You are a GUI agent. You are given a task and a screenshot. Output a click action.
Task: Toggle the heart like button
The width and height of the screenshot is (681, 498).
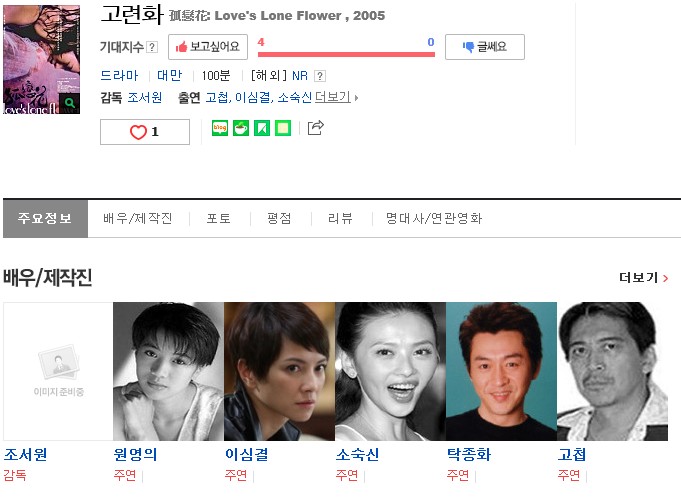pos(145,132)
